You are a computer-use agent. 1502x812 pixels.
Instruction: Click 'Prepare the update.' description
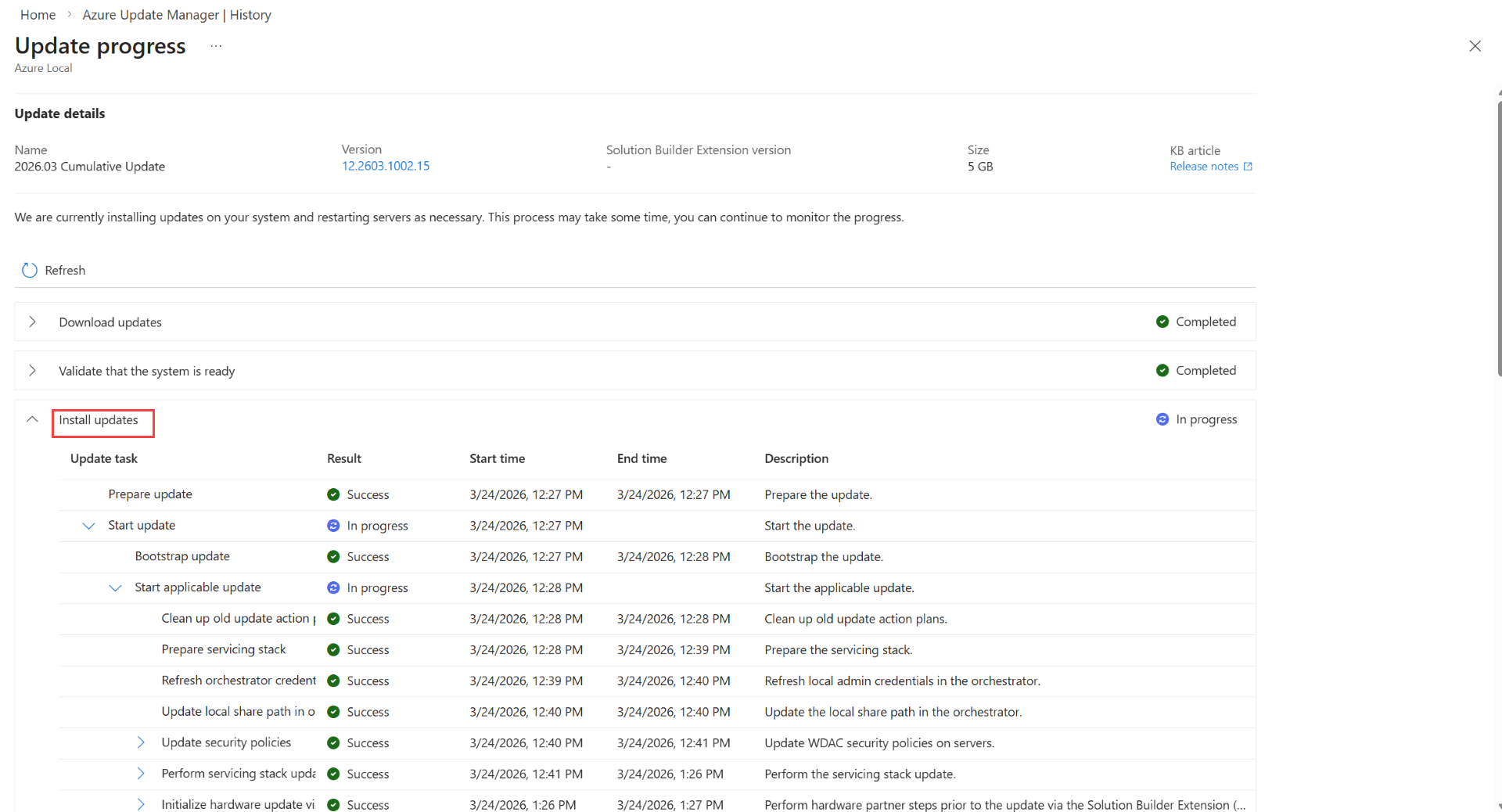(818, 494)
